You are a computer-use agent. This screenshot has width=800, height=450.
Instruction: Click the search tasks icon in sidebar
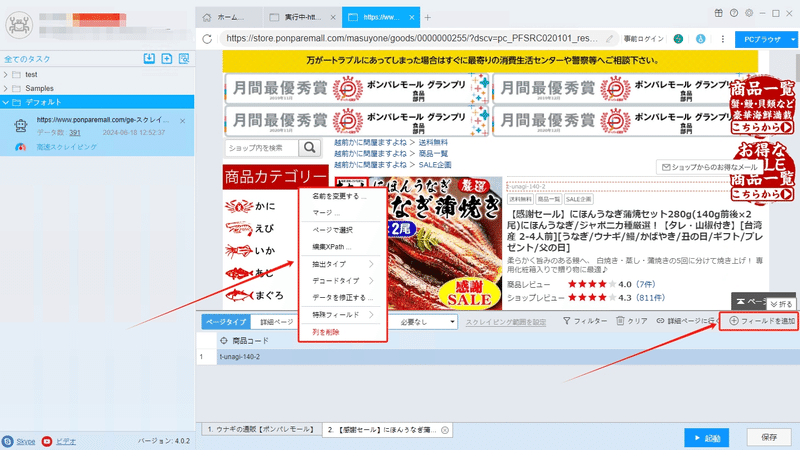coord(184,59)
